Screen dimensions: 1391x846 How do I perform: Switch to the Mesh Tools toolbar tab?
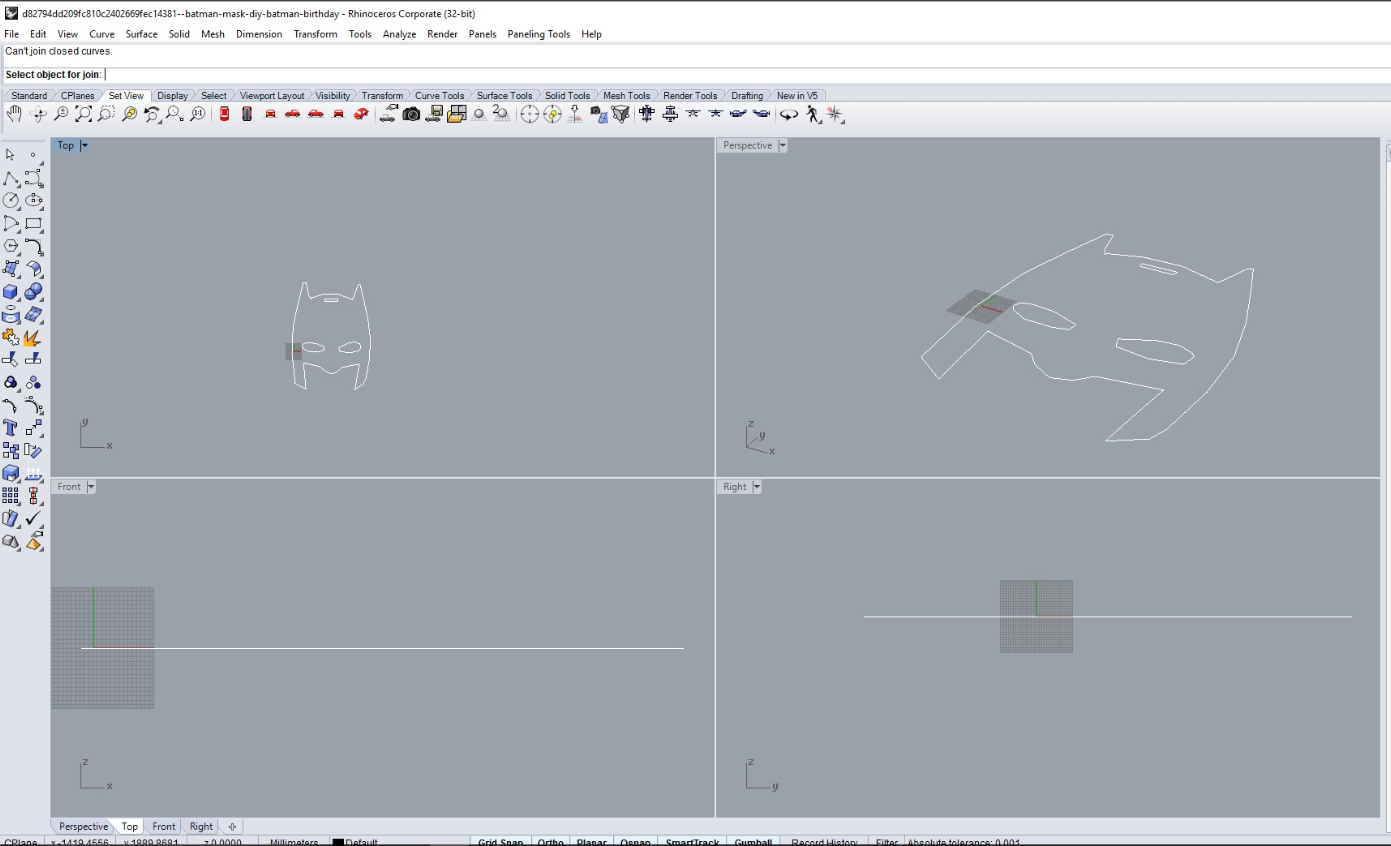pyautogui.click(x=626, y=96)
